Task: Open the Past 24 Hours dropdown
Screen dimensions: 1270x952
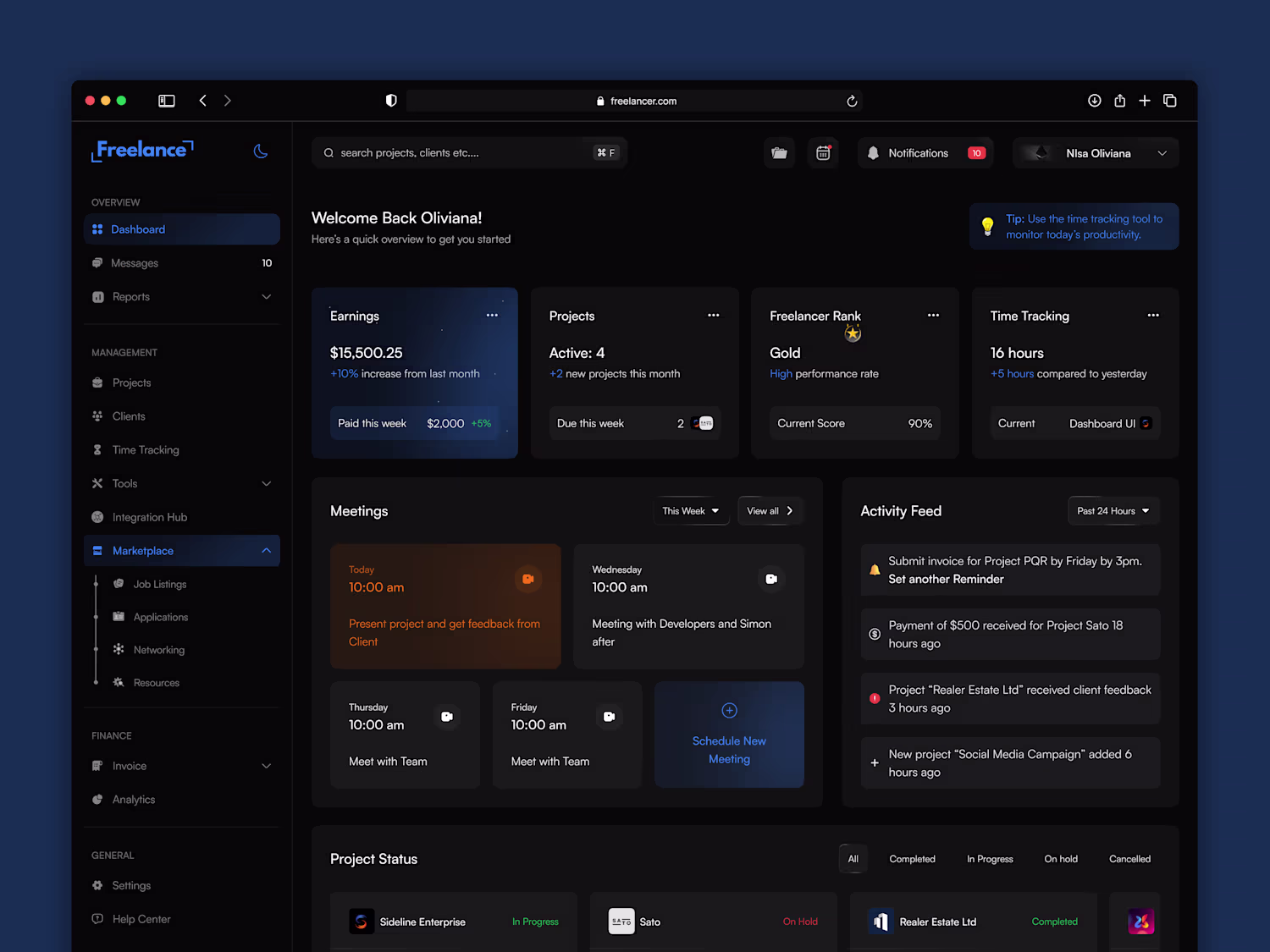Action: (1113, 511)
